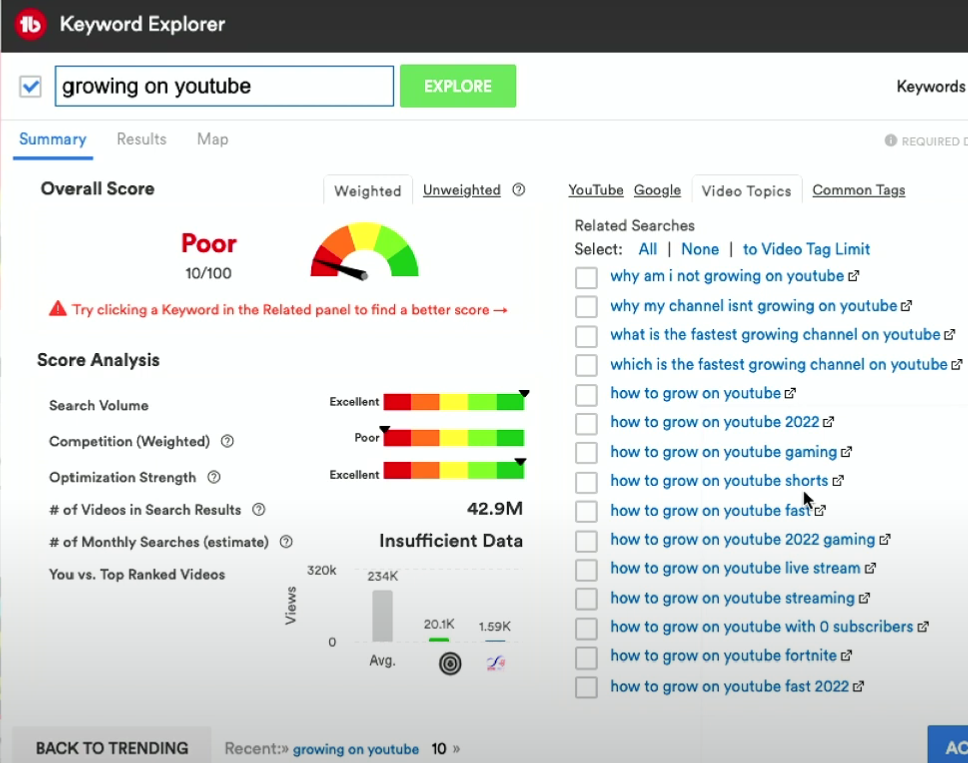Tick checkbox for 'how to grow on youtube live stream'
Screen dimensions: 968x763
586,570
